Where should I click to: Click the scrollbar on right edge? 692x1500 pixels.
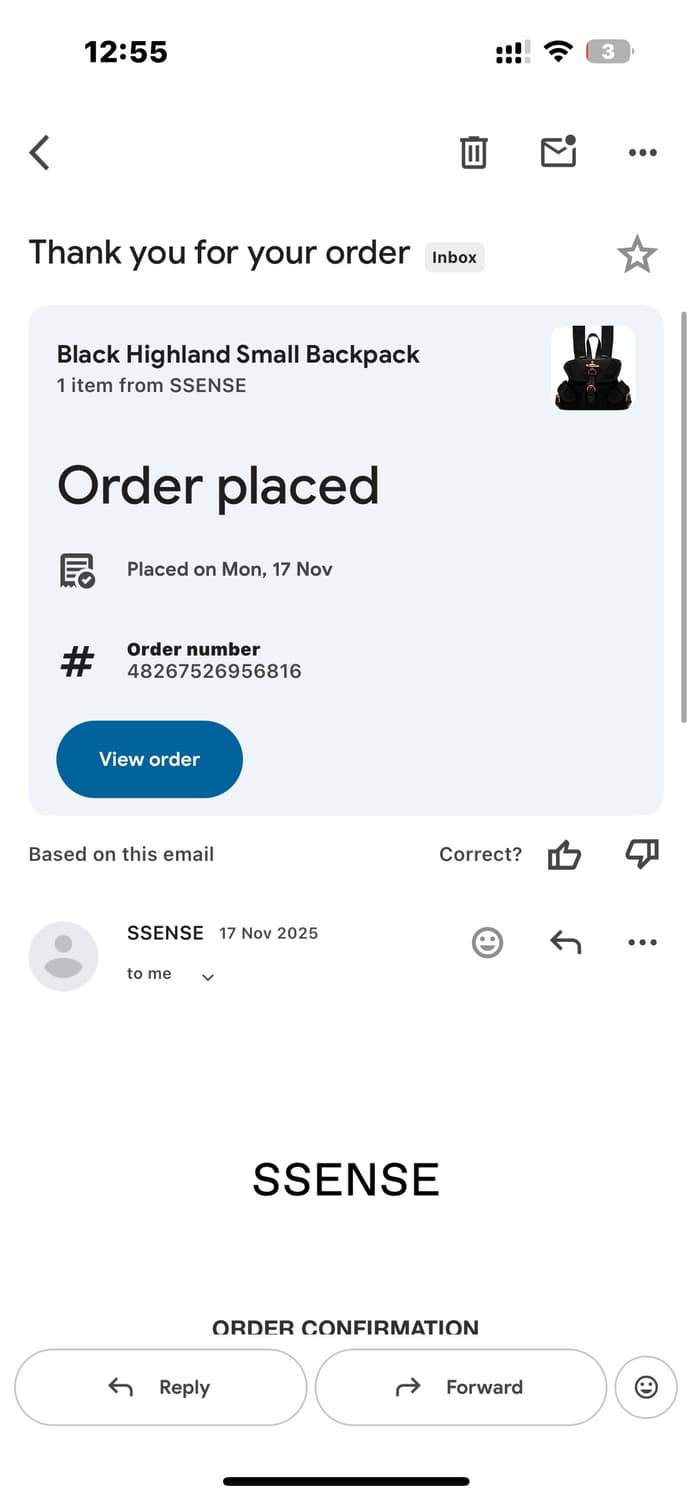click(684, 517)
